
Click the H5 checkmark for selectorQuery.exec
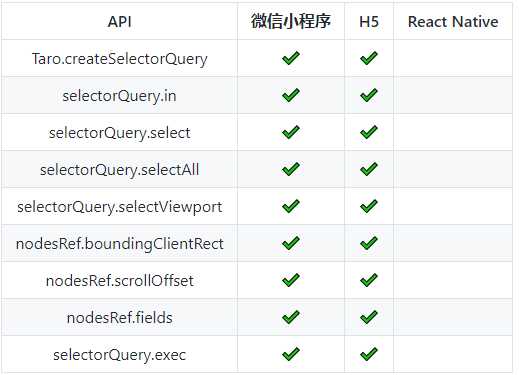(369, 354)
